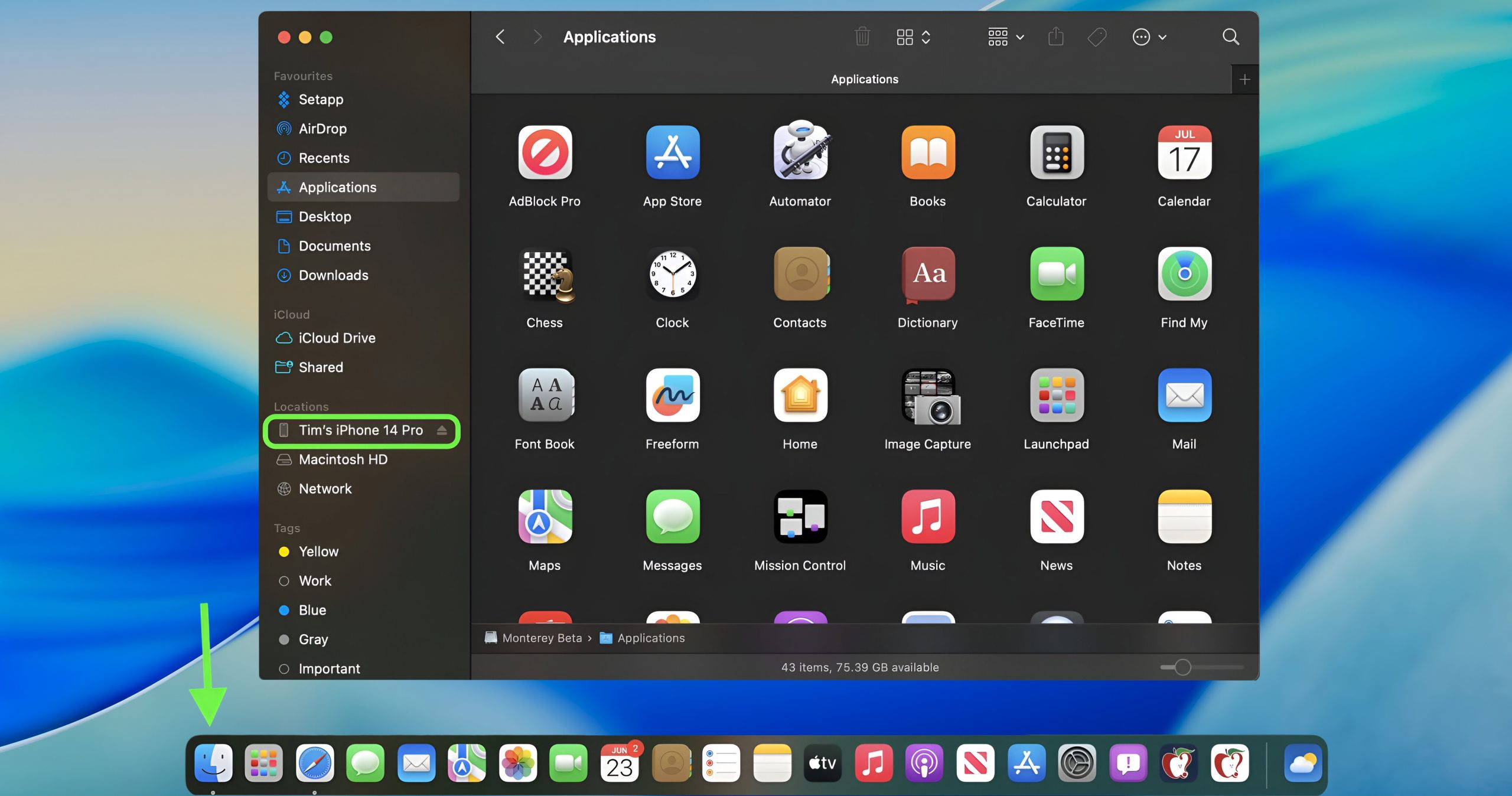Screen dimensions: 1512x796
Task: Click Applications folder in the path bar
Action: pos(642,638)
